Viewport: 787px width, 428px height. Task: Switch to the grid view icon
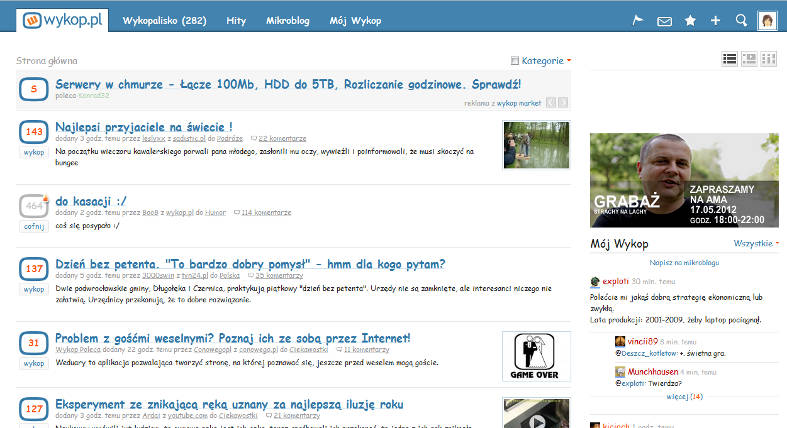(x=768, y=59)
